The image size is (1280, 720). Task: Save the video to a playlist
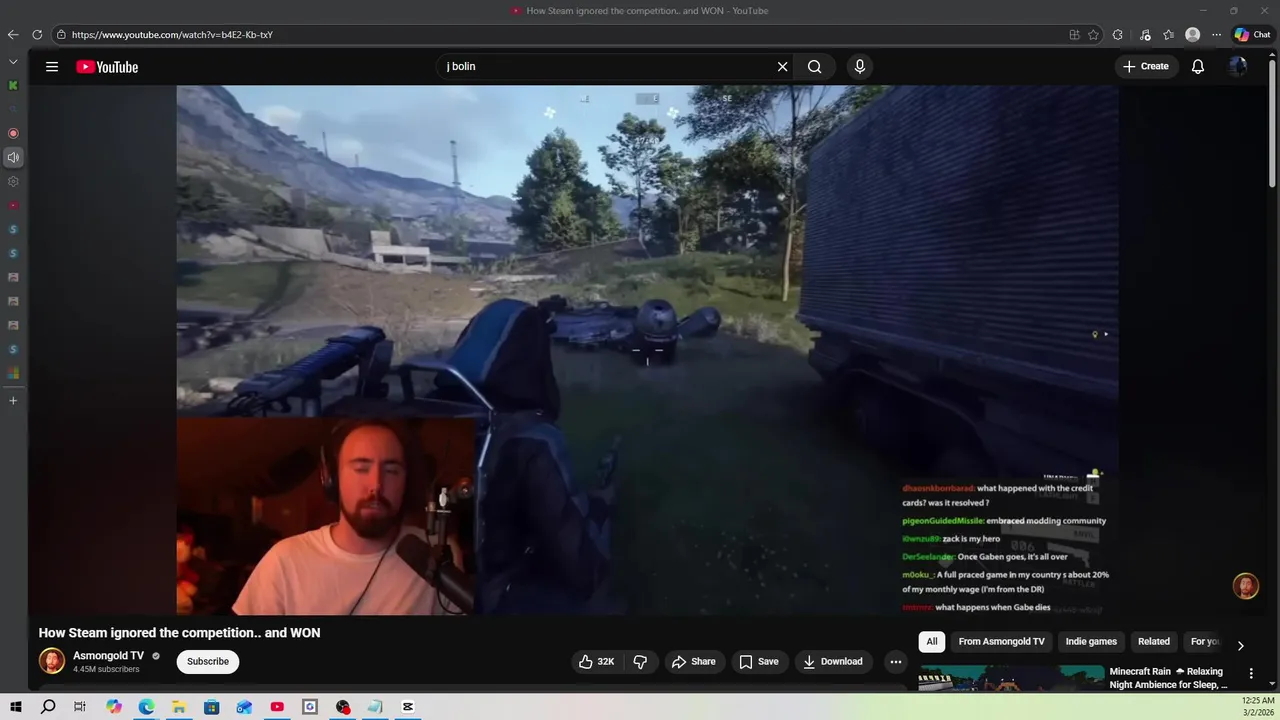coord(758,661)
